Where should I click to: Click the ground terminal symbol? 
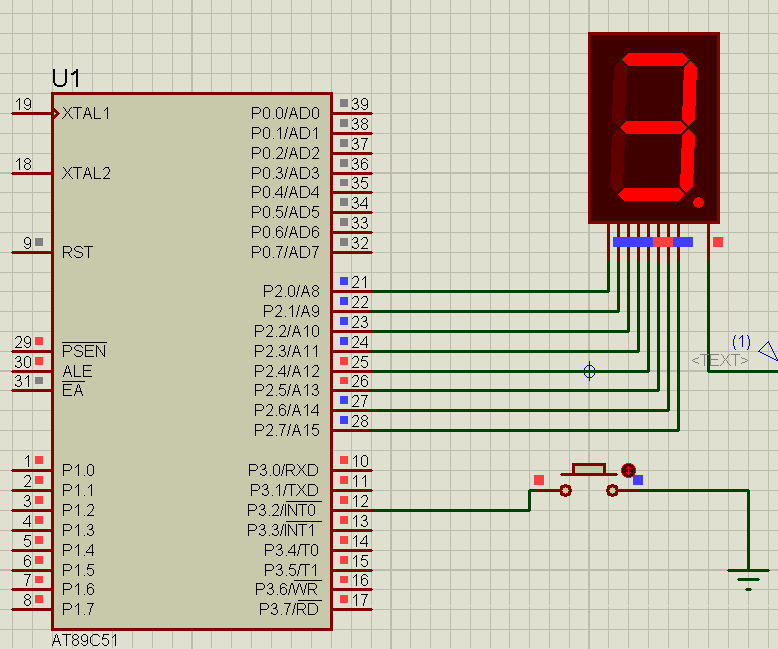[x=748, y=579]
